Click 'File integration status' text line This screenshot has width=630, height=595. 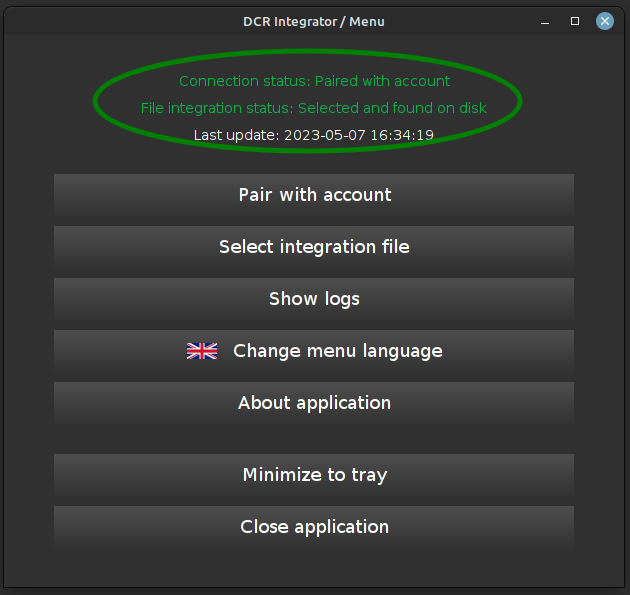314,108
